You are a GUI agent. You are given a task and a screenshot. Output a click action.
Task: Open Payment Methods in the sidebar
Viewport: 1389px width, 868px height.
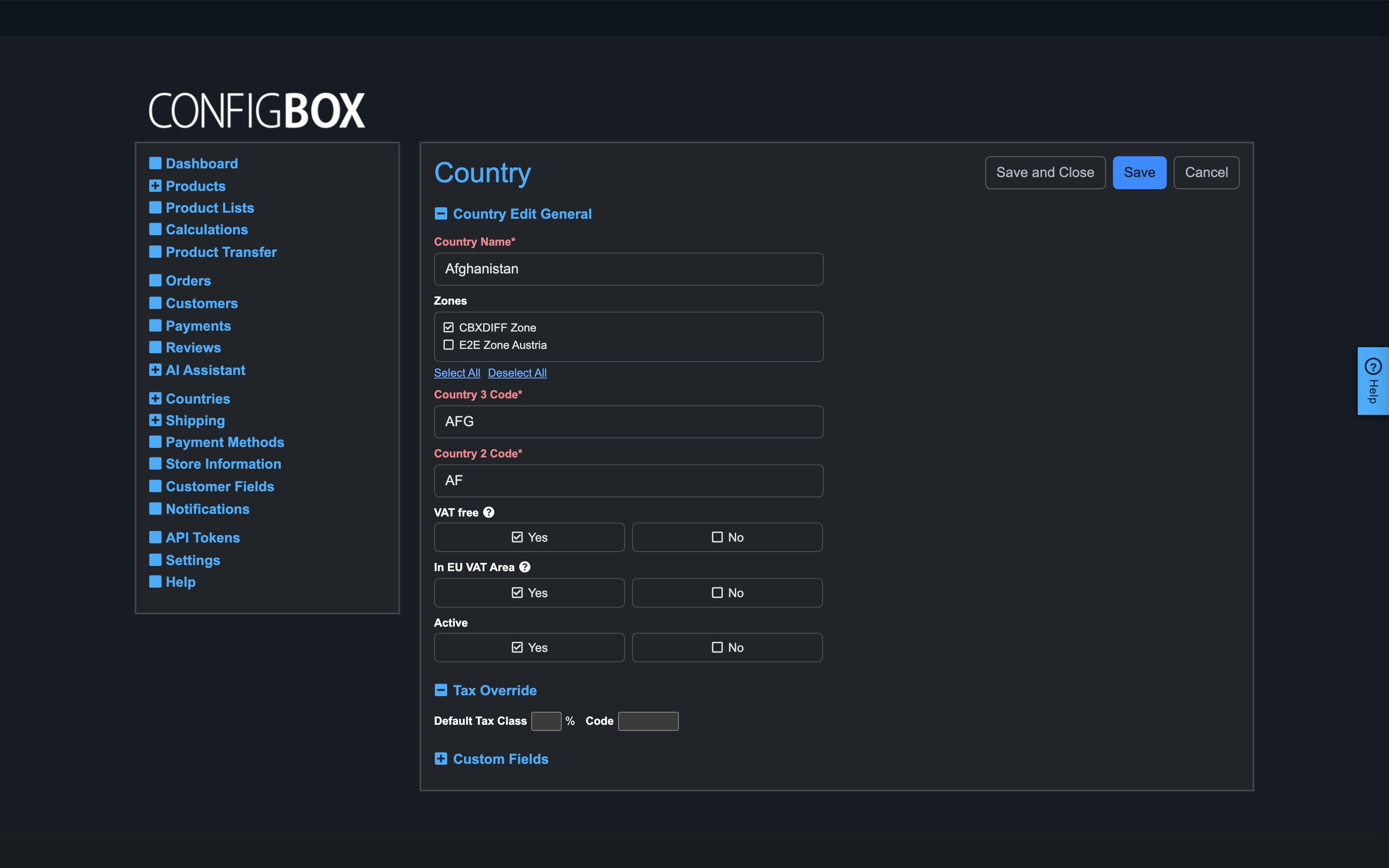225,442
